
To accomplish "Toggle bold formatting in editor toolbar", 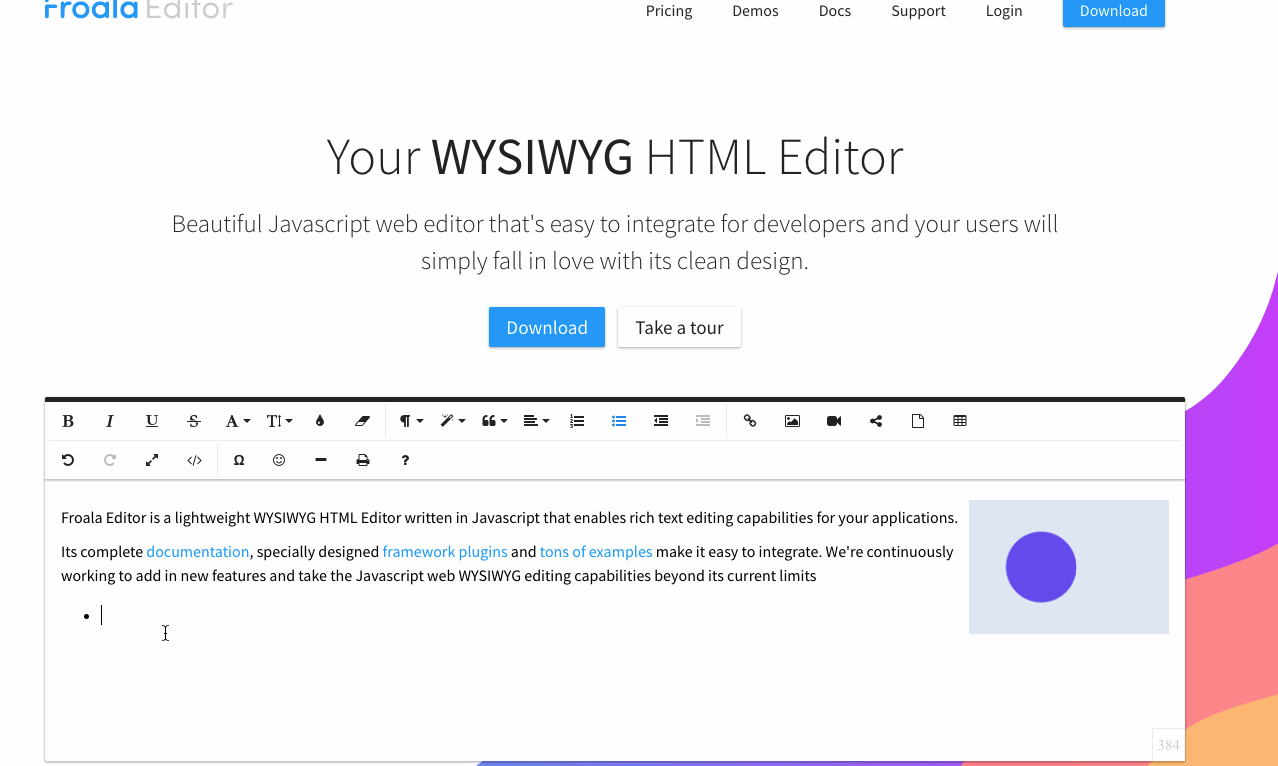I will (x=68, y=421).
